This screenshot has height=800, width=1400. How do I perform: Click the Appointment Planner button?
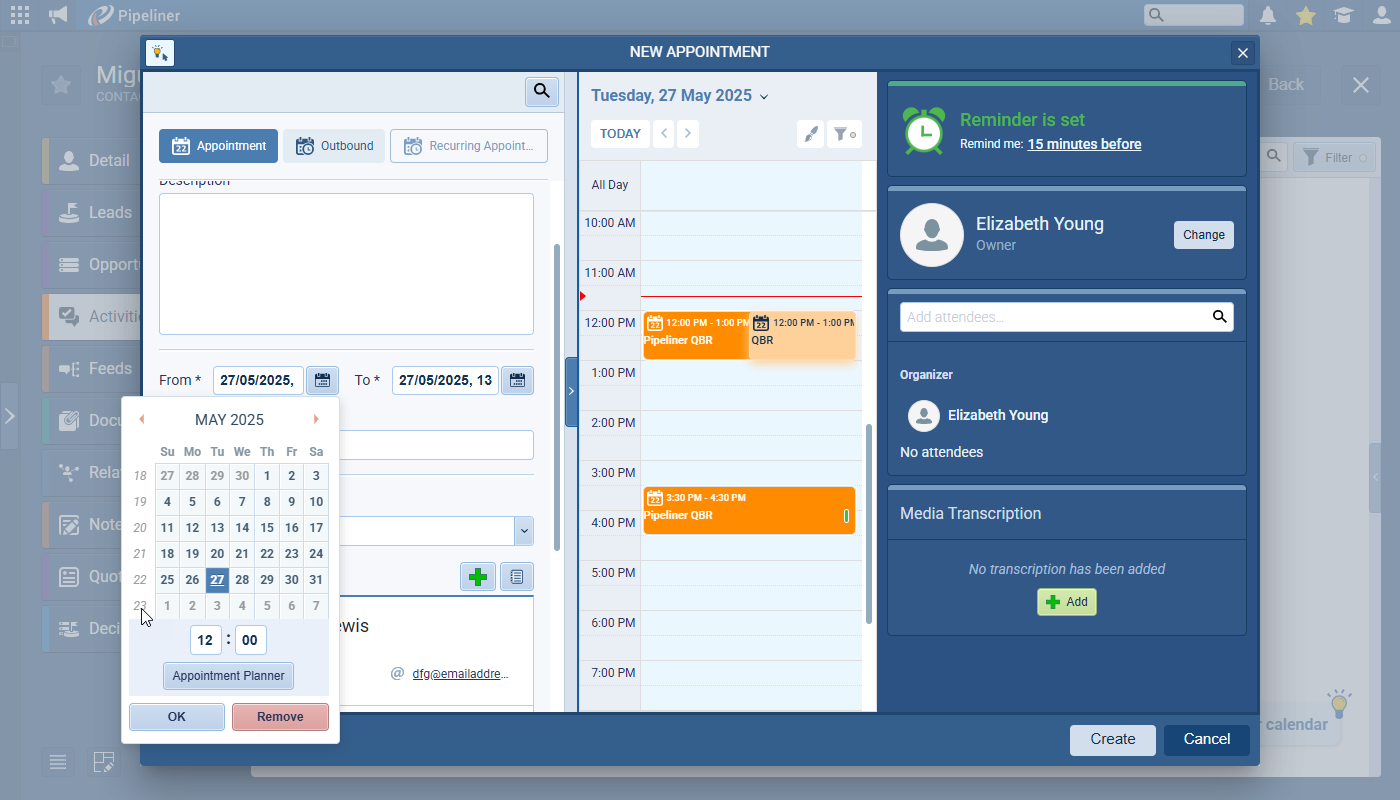coord(228,676)
